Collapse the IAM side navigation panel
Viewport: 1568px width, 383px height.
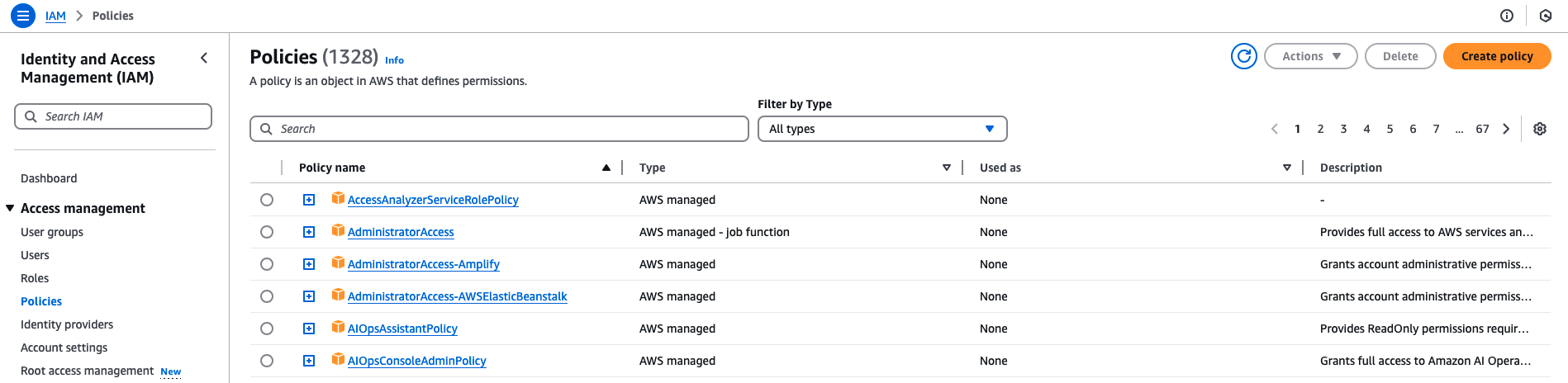(x=204, y=58)
